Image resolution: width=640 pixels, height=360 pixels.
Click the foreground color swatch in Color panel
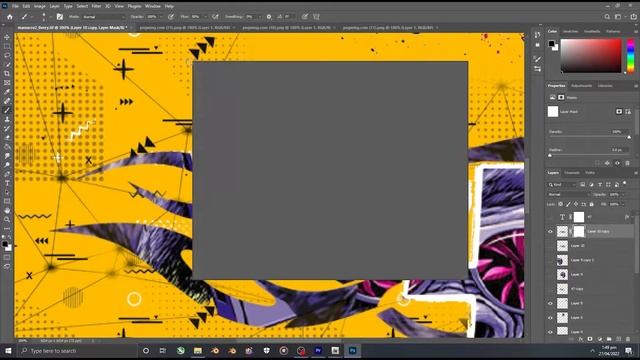click(x=551, y=43)
